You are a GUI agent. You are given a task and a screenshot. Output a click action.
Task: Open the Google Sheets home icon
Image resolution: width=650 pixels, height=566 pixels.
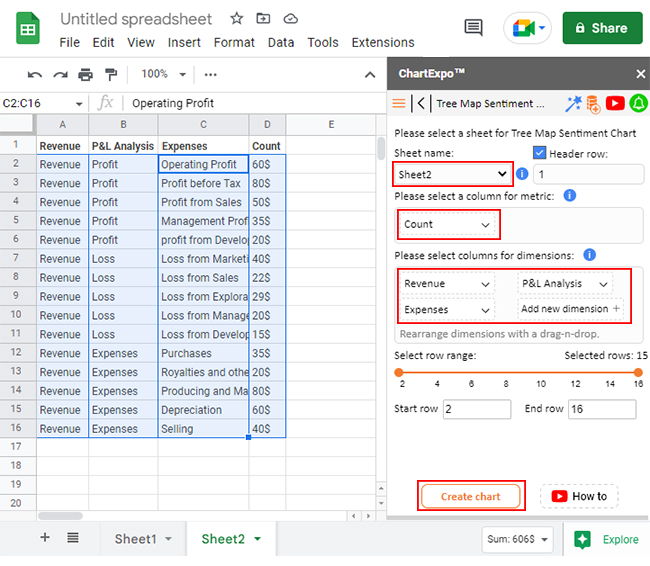[28, 29]
